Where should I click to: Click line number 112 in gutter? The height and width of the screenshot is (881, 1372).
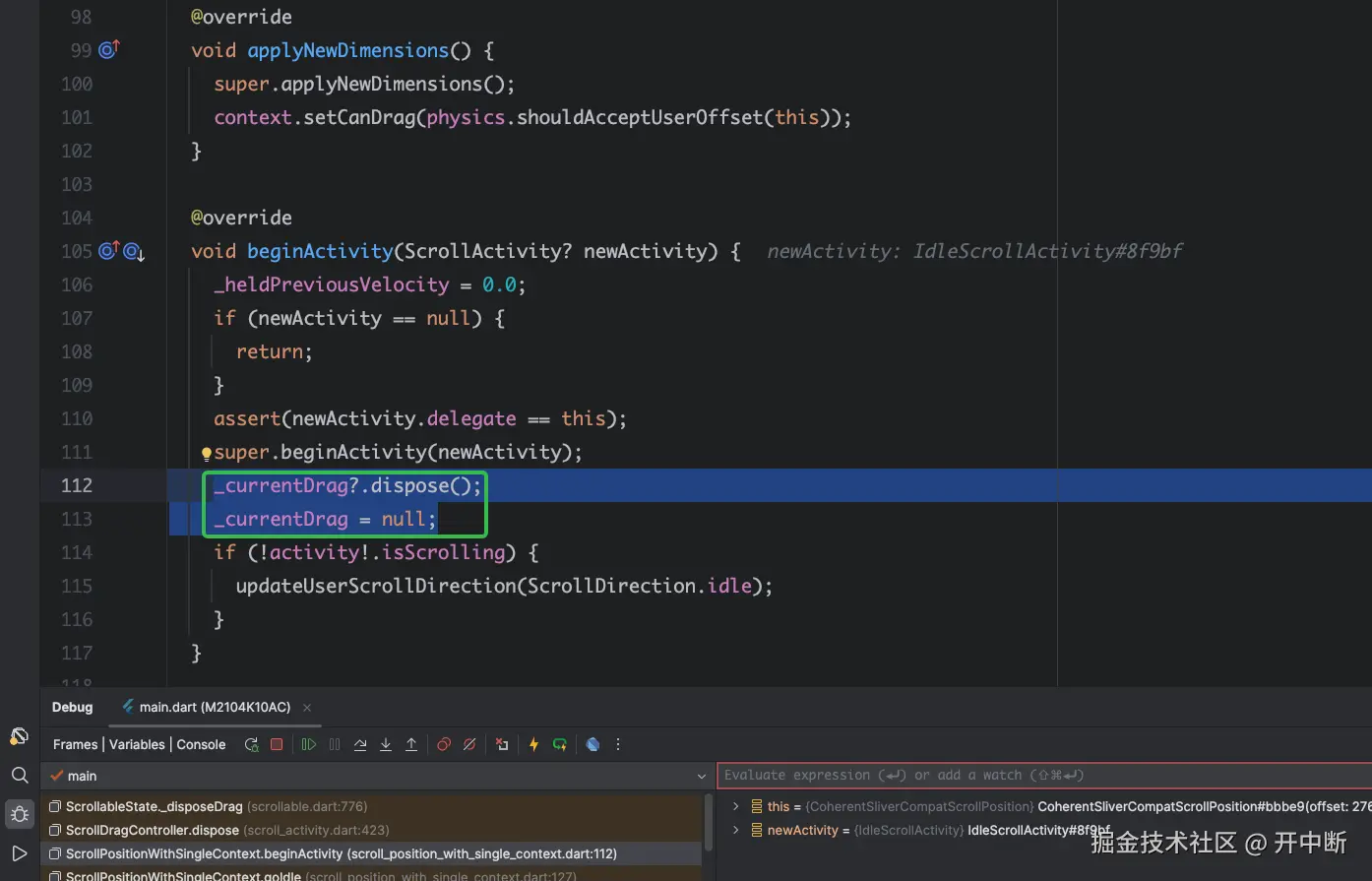tap(77, 485)
